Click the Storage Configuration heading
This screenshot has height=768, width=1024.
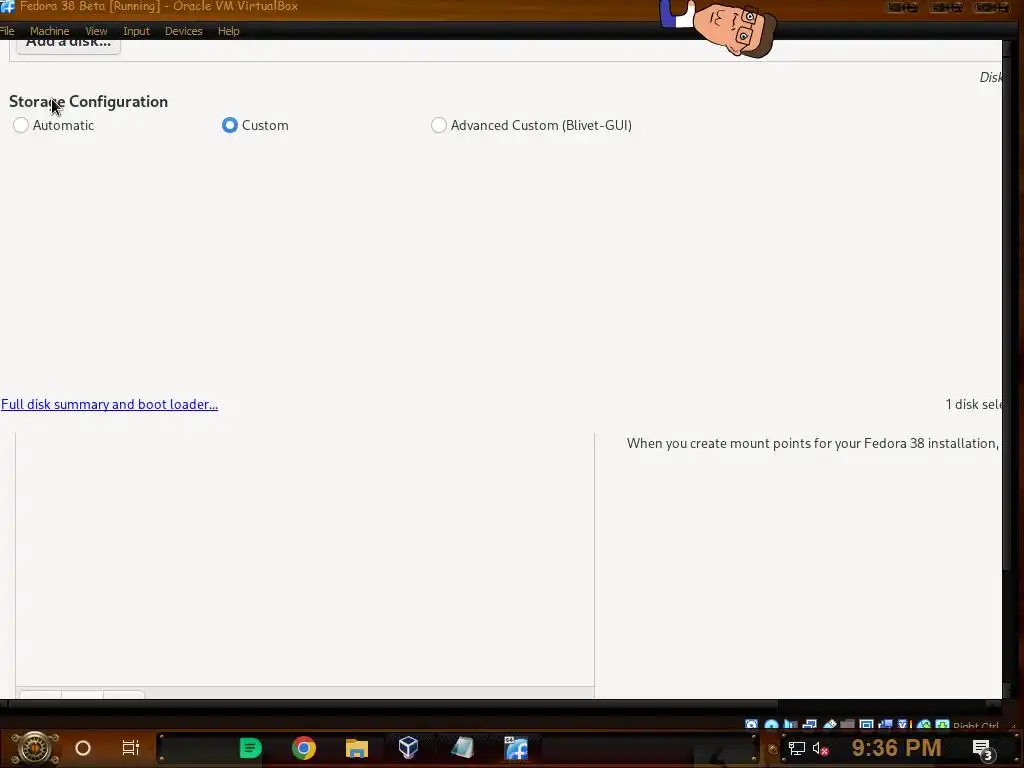point(88,101)
